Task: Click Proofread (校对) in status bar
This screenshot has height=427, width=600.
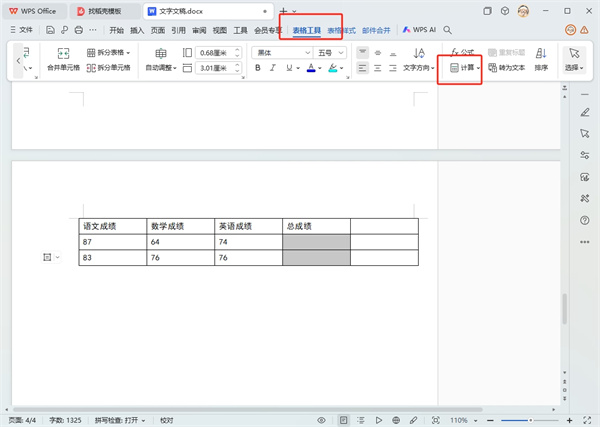Action: (166, 420)
